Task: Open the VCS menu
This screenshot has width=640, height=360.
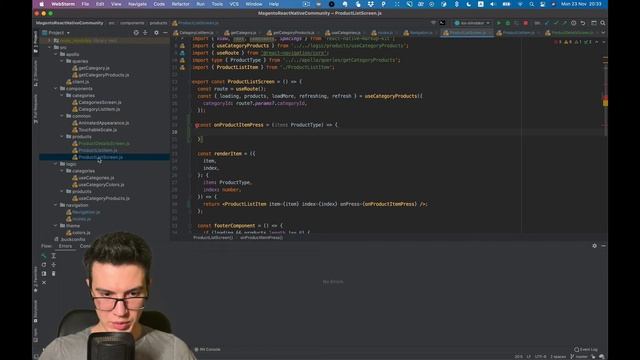Action: tap(234, 4)
